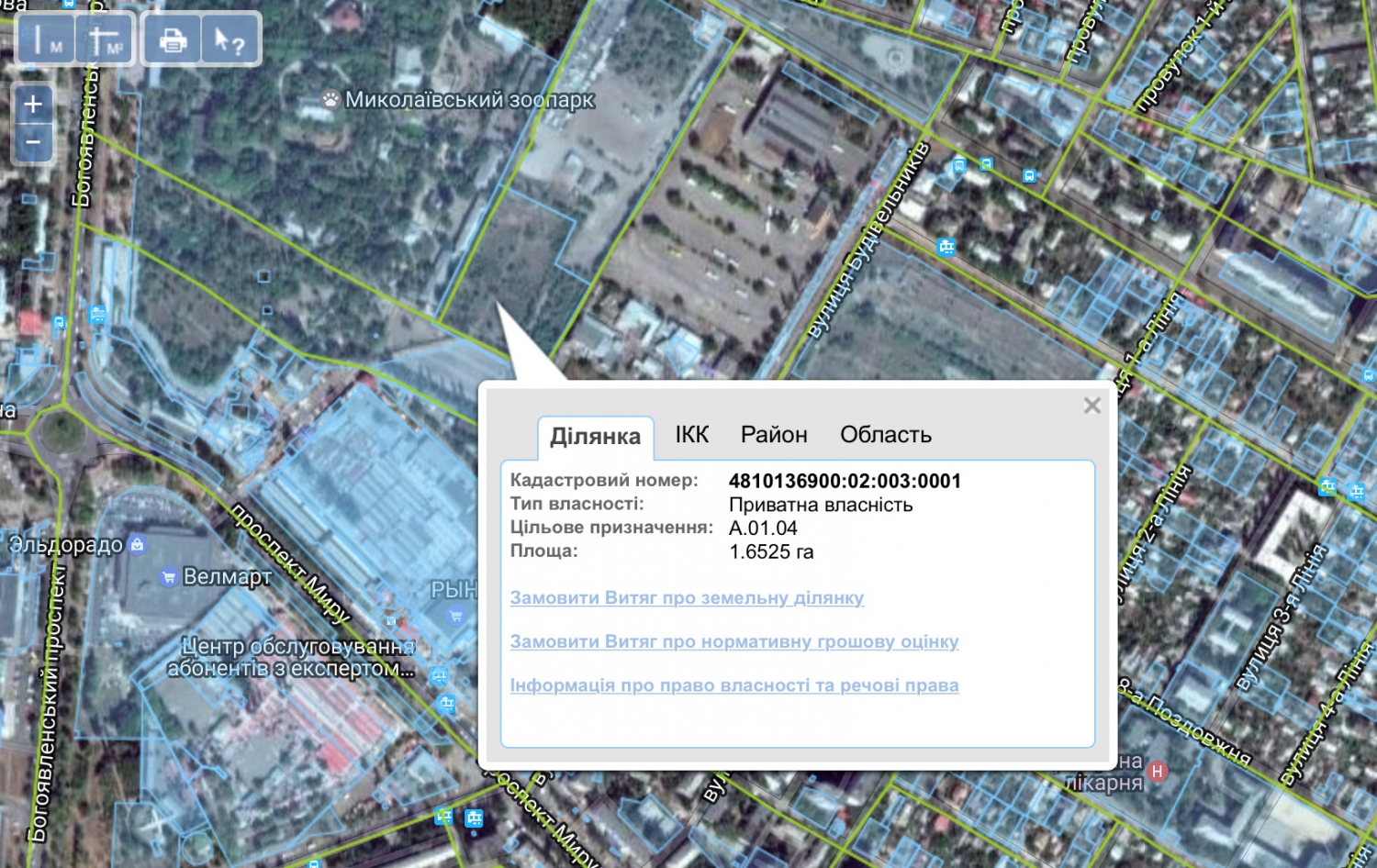Zoom out with the minus button

33,142
